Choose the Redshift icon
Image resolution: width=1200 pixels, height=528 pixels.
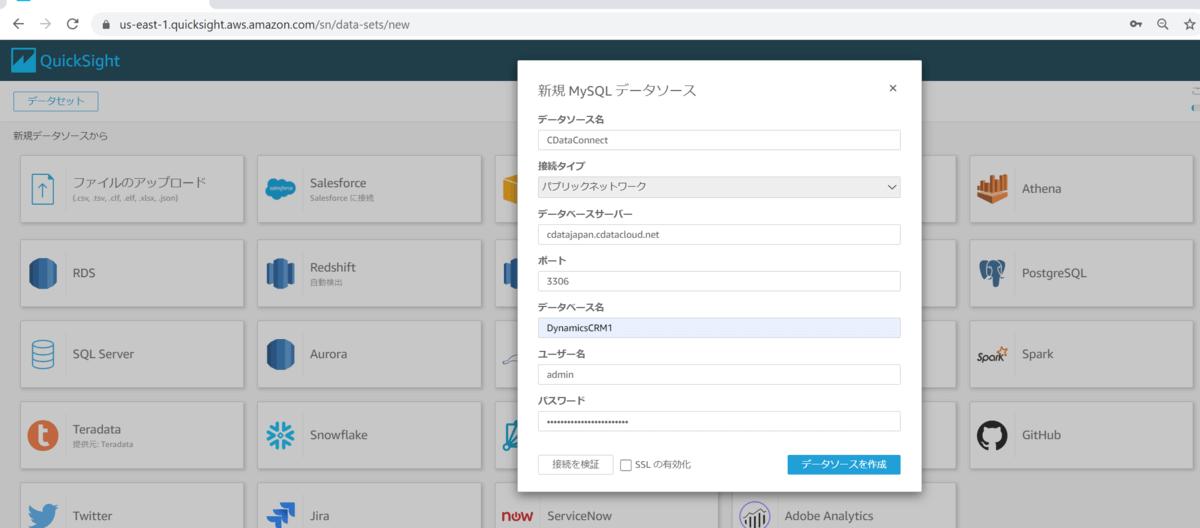tap(281, 272)
